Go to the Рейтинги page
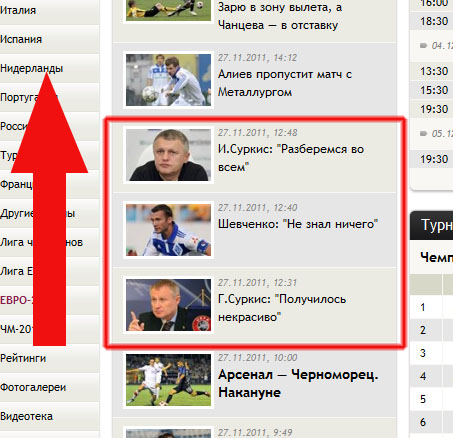 (23, 358)
